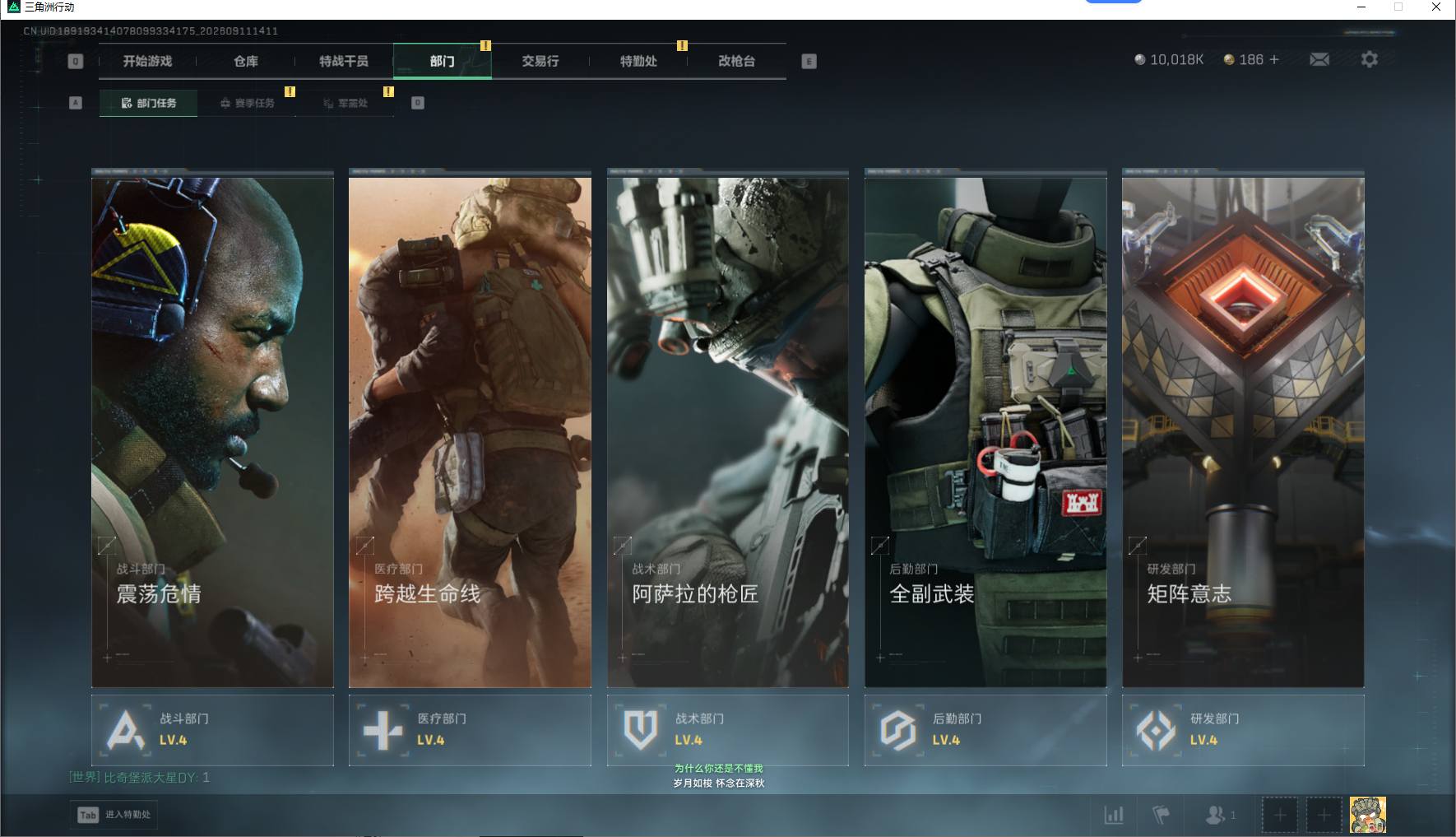Click LV.4 beside the 研发部门 diamond
This screenshot has height=837, width=1456.
1203,740
